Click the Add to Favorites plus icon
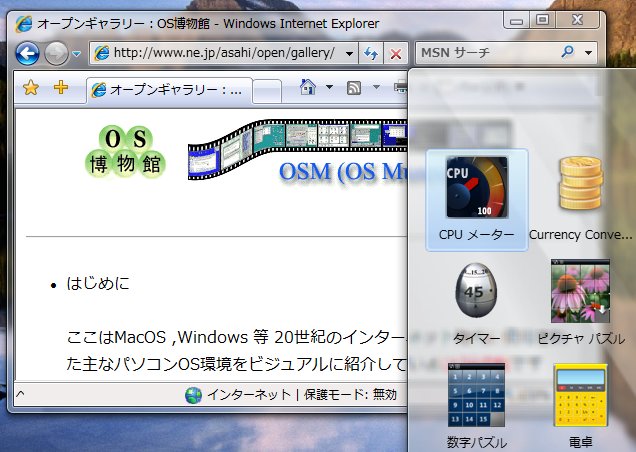Image resolution: width=636 pixels, height=452 pixels. tap(61, 87)
